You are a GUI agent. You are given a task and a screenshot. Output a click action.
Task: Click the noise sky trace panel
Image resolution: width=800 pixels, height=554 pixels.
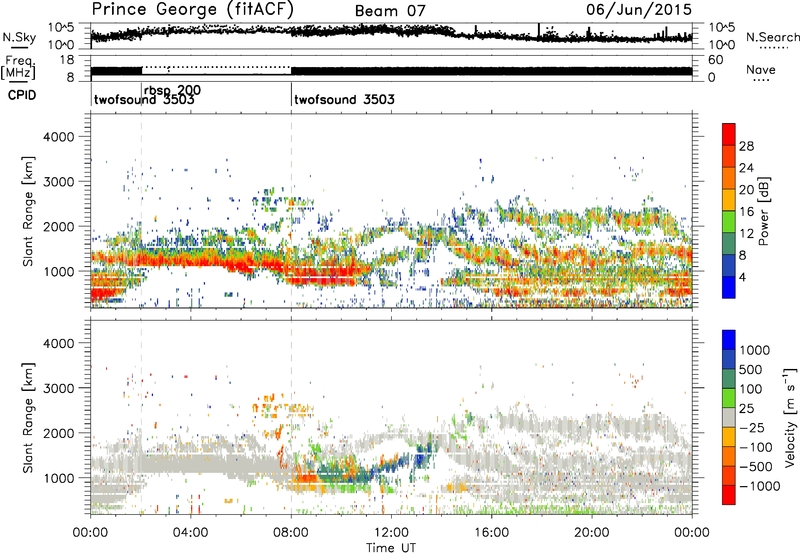(x=391, y=36)
